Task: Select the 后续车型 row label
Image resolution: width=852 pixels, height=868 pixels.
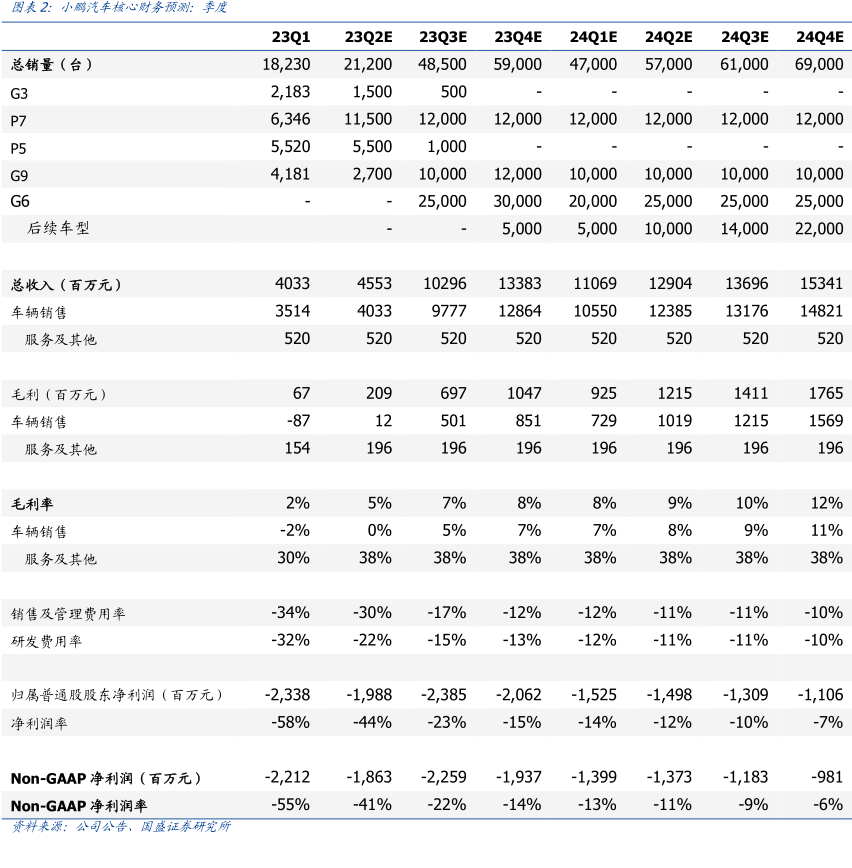Action: coord(58,229)
